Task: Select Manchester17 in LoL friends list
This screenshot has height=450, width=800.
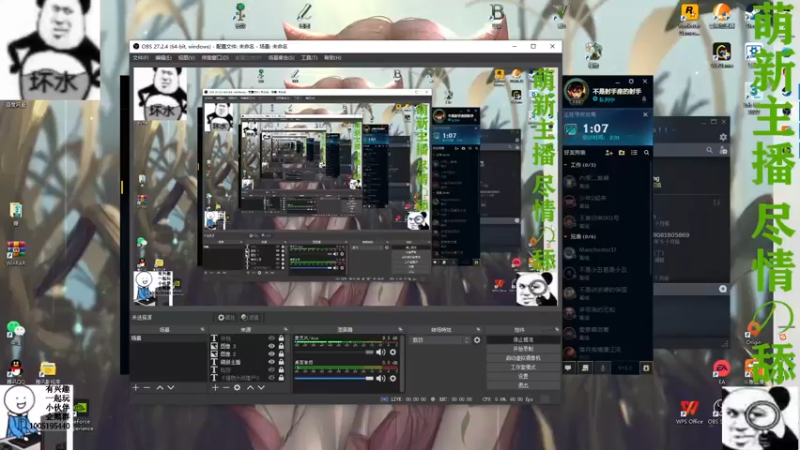Action: coord(607,254)
